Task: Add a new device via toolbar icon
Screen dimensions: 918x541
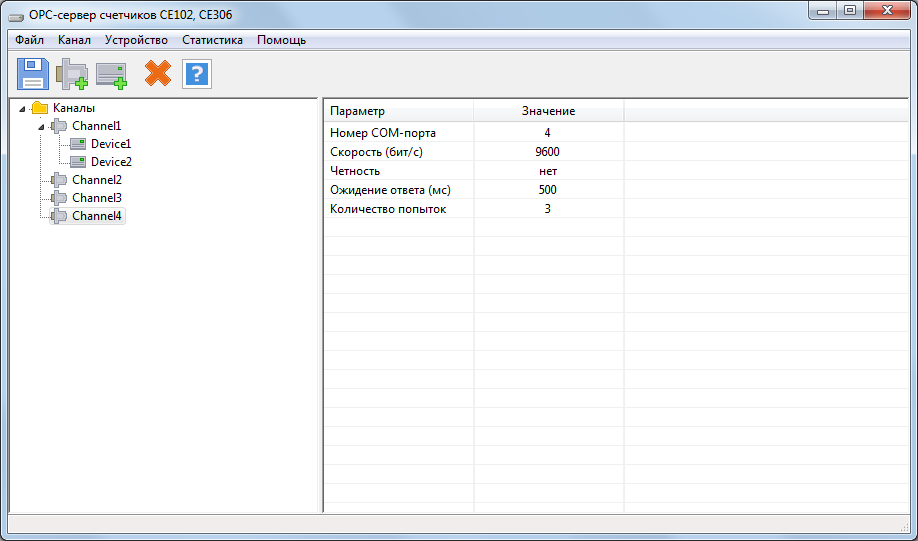Action: [x=111, y=76]
